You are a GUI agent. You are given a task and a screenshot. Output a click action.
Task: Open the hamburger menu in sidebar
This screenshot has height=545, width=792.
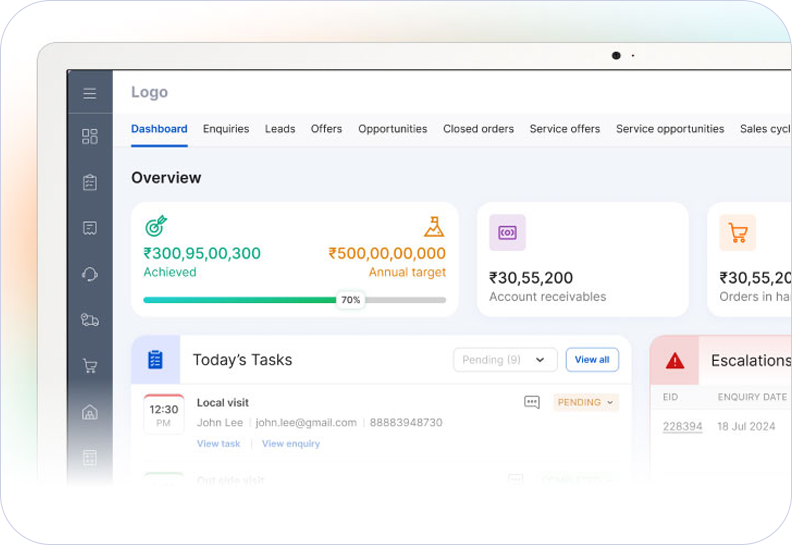(x=90, y=93)
